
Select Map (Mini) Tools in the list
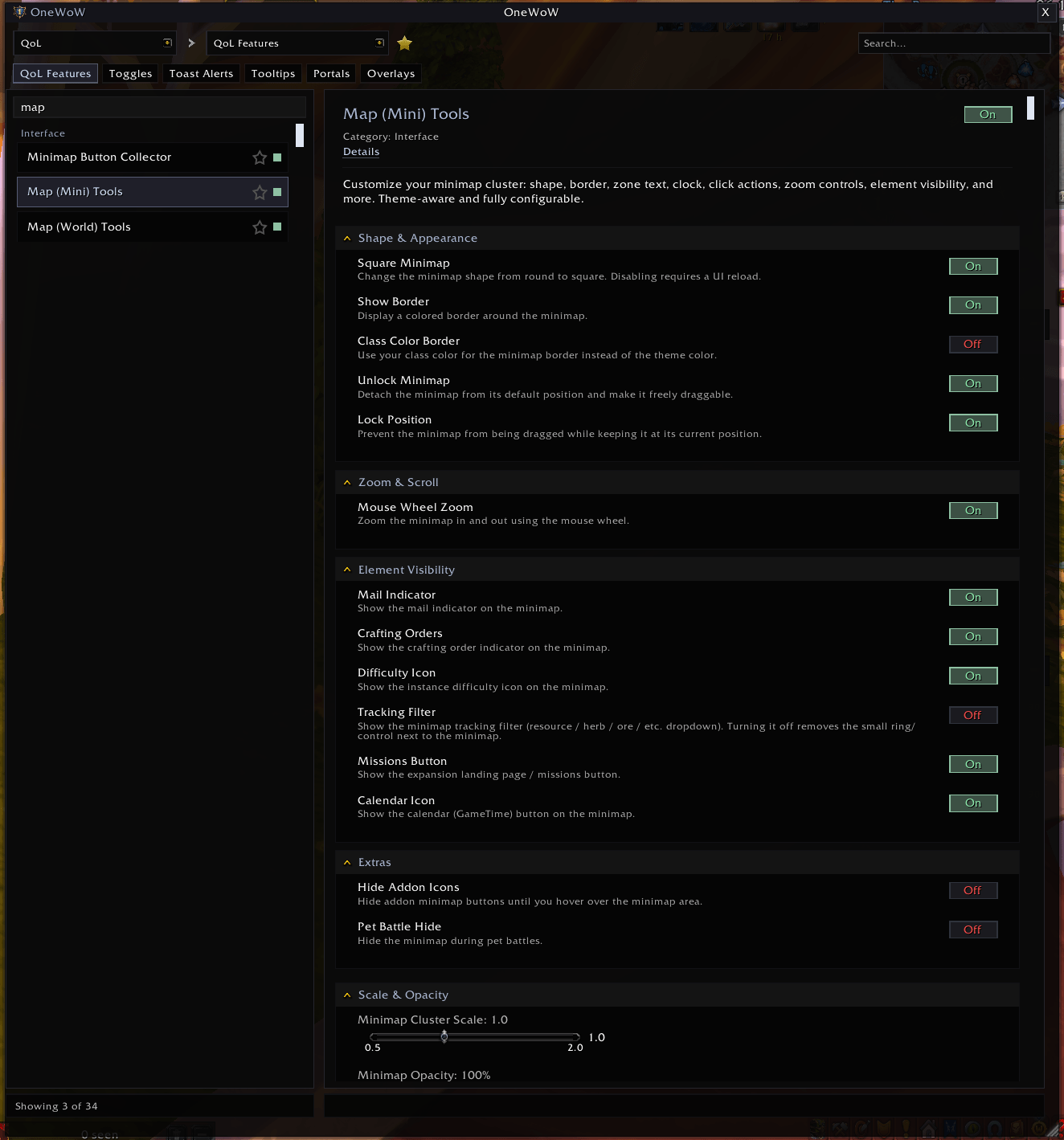pyautogui.click(x=153, y=192)
